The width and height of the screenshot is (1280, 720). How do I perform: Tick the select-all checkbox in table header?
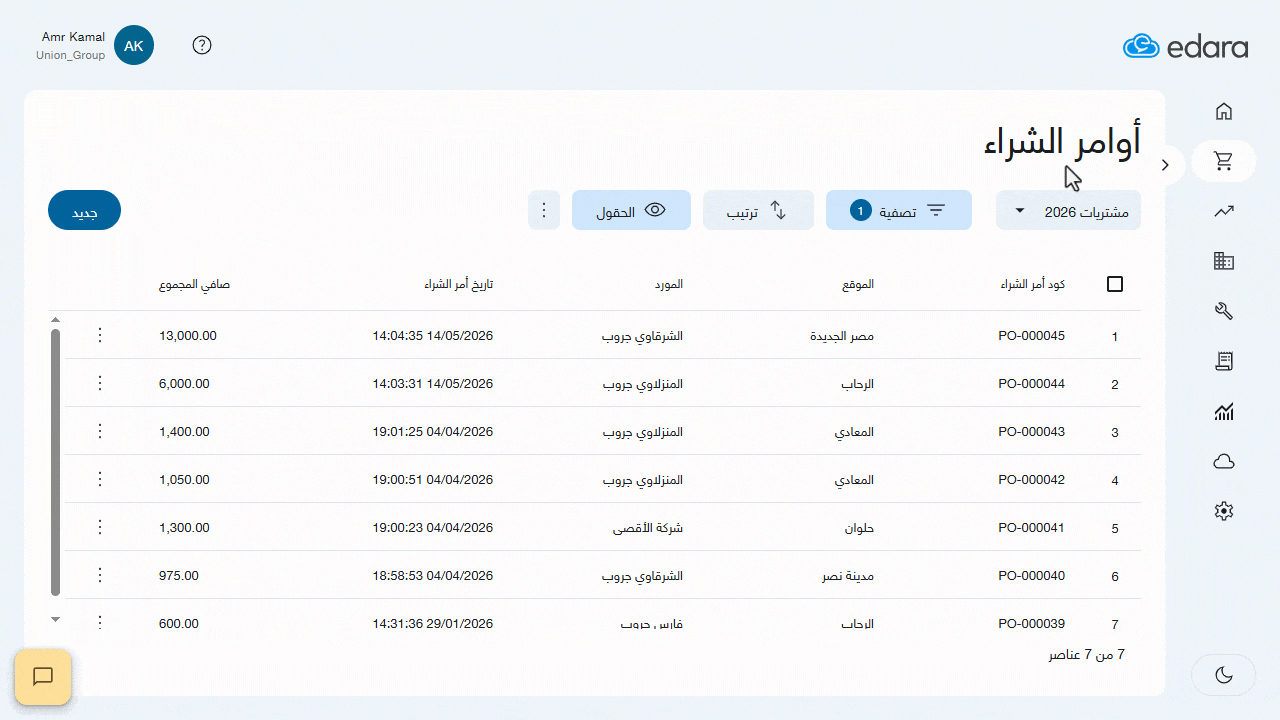tap(1115, 284)
